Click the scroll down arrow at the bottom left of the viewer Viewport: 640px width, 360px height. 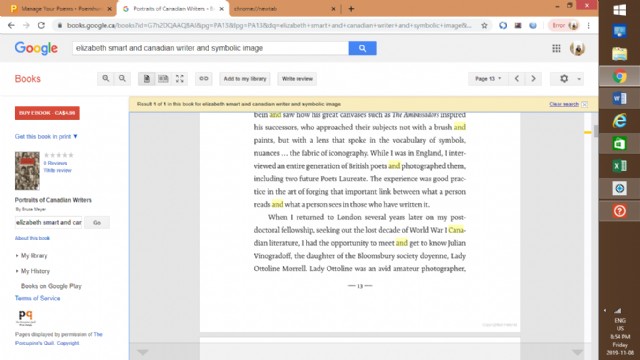click(x=142, y=352)
